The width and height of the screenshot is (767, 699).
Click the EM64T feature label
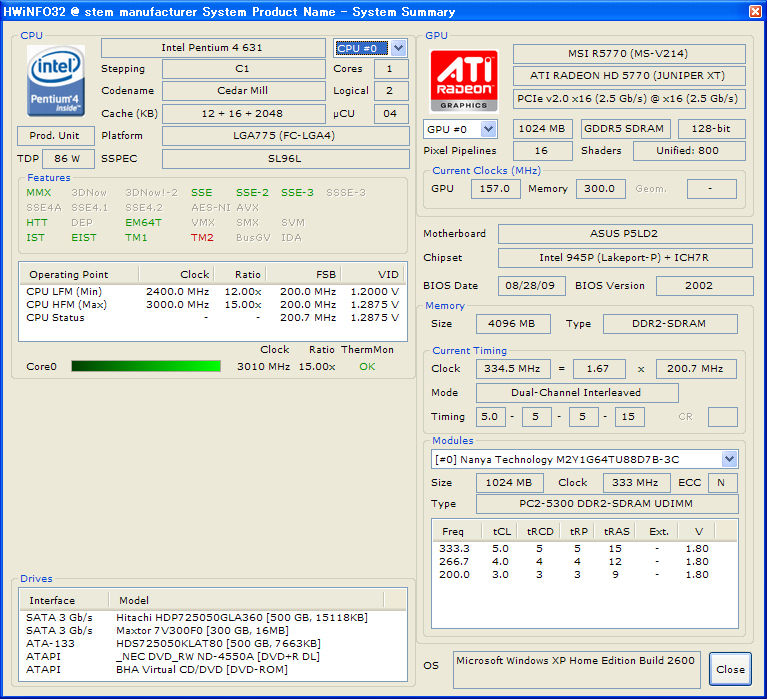[x=143, y=223]
